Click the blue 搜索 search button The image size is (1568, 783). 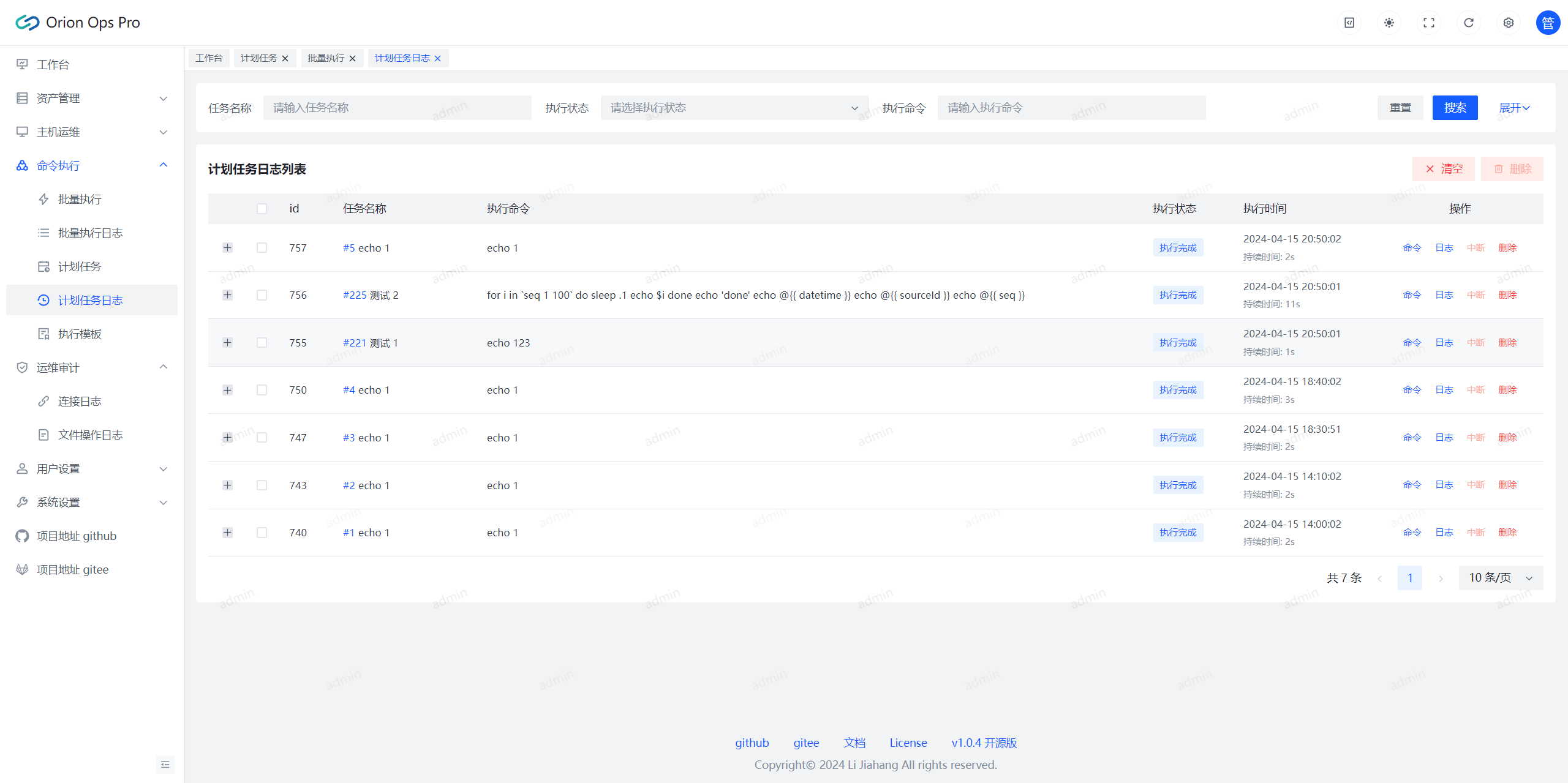point(1455,108)
